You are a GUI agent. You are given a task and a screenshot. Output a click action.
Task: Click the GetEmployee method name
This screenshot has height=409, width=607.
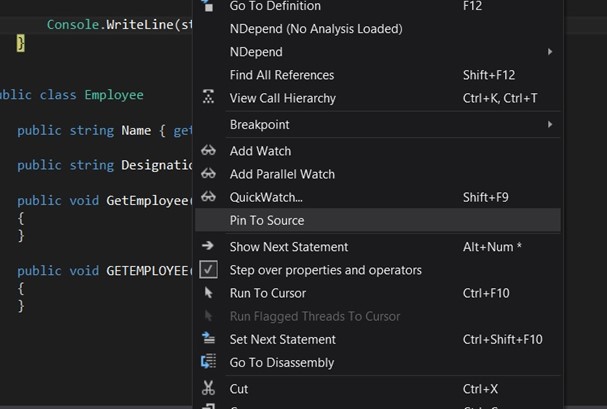coord(148,200)
